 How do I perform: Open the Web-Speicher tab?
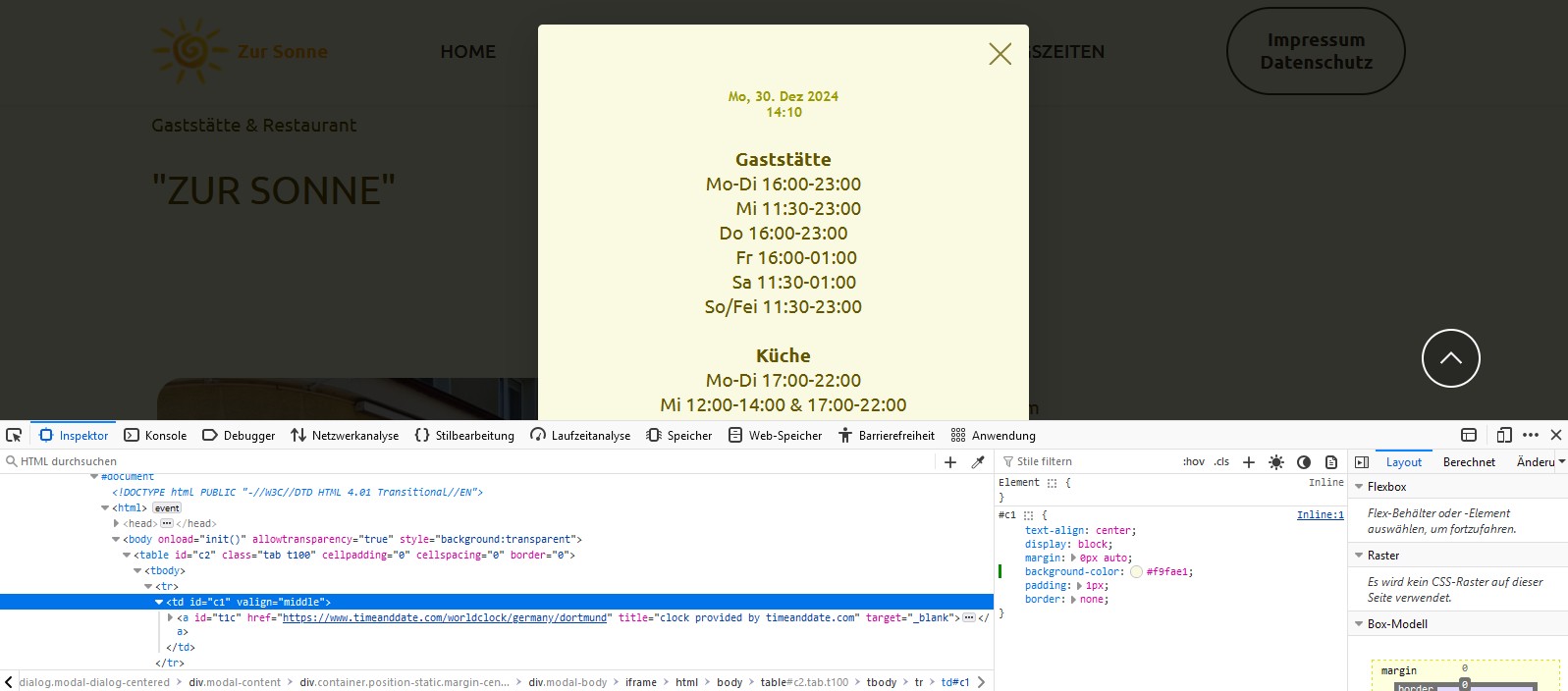click(776, 435)
